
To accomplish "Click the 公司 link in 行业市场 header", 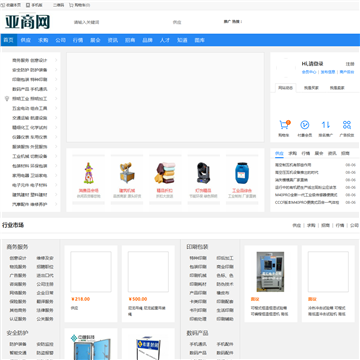I will [x=354, y=225].
